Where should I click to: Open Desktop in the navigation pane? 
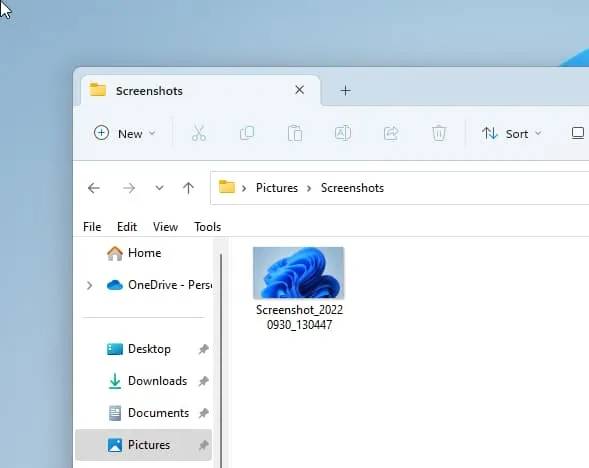pos(144,349)
